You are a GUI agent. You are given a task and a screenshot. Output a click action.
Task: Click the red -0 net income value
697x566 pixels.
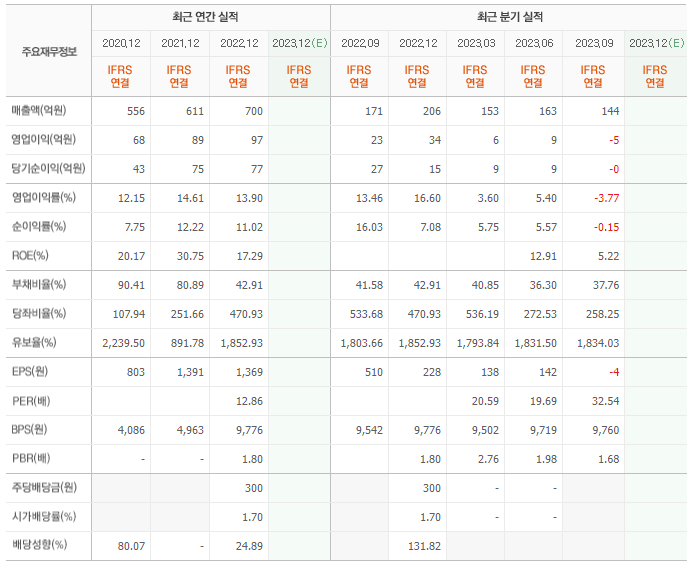614,169
